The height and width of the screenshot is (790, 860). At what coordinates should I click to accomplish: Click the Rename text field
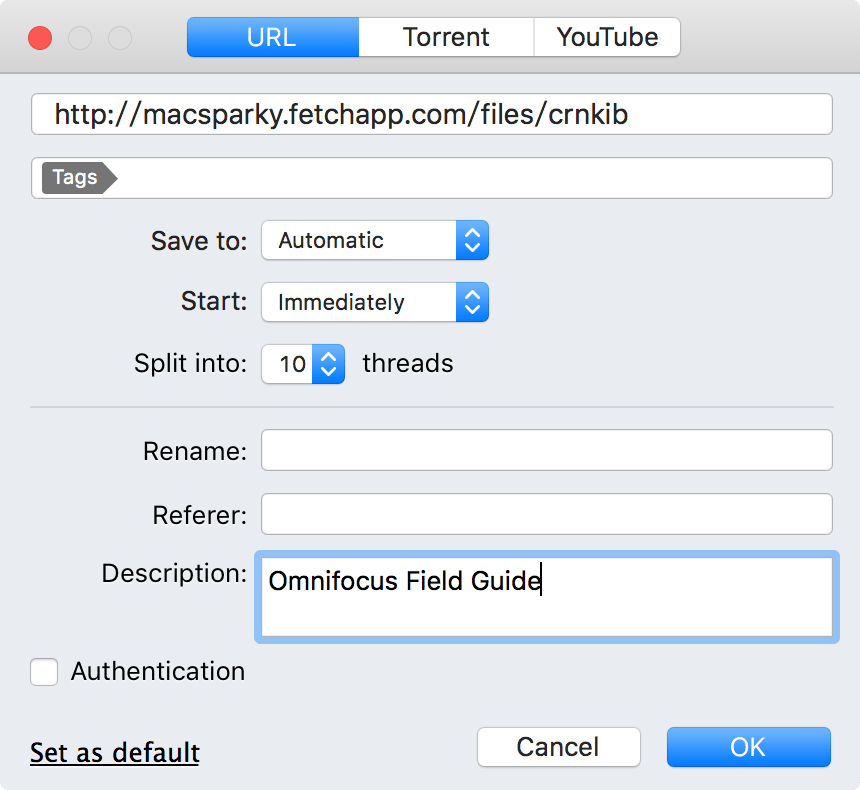(x=547, y=450)
